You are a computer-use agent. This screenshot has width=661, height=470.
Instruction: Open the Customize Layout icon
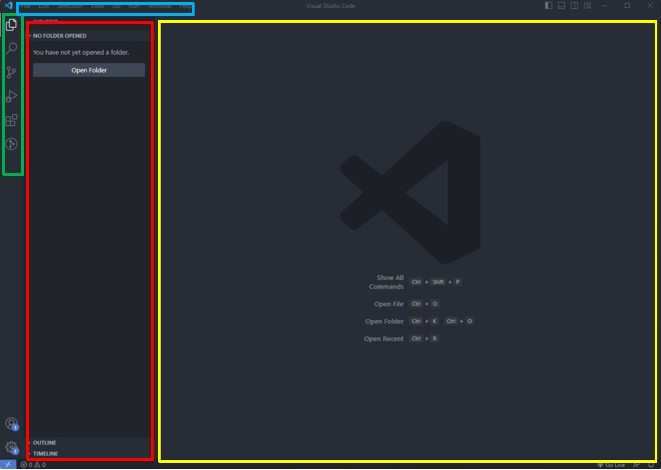pyautogui.click(x=588, y=5)
